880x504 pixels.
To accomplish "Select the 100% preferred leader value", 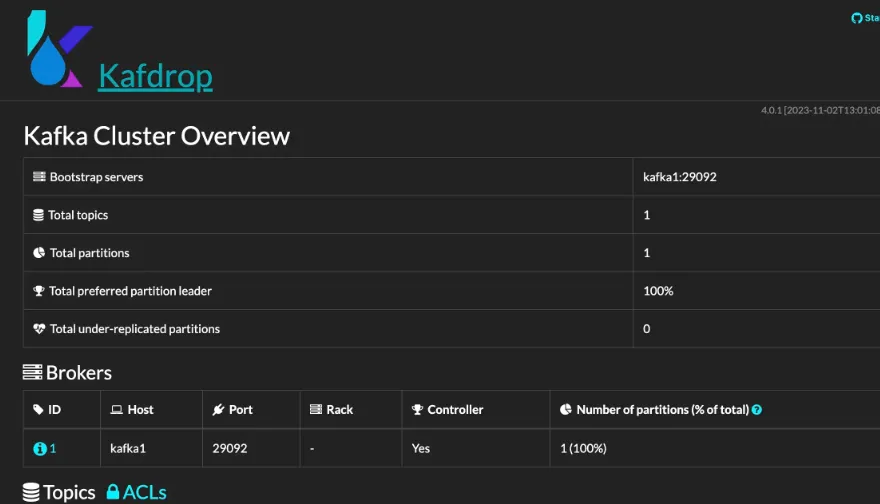I will click(x=658, y=291).
